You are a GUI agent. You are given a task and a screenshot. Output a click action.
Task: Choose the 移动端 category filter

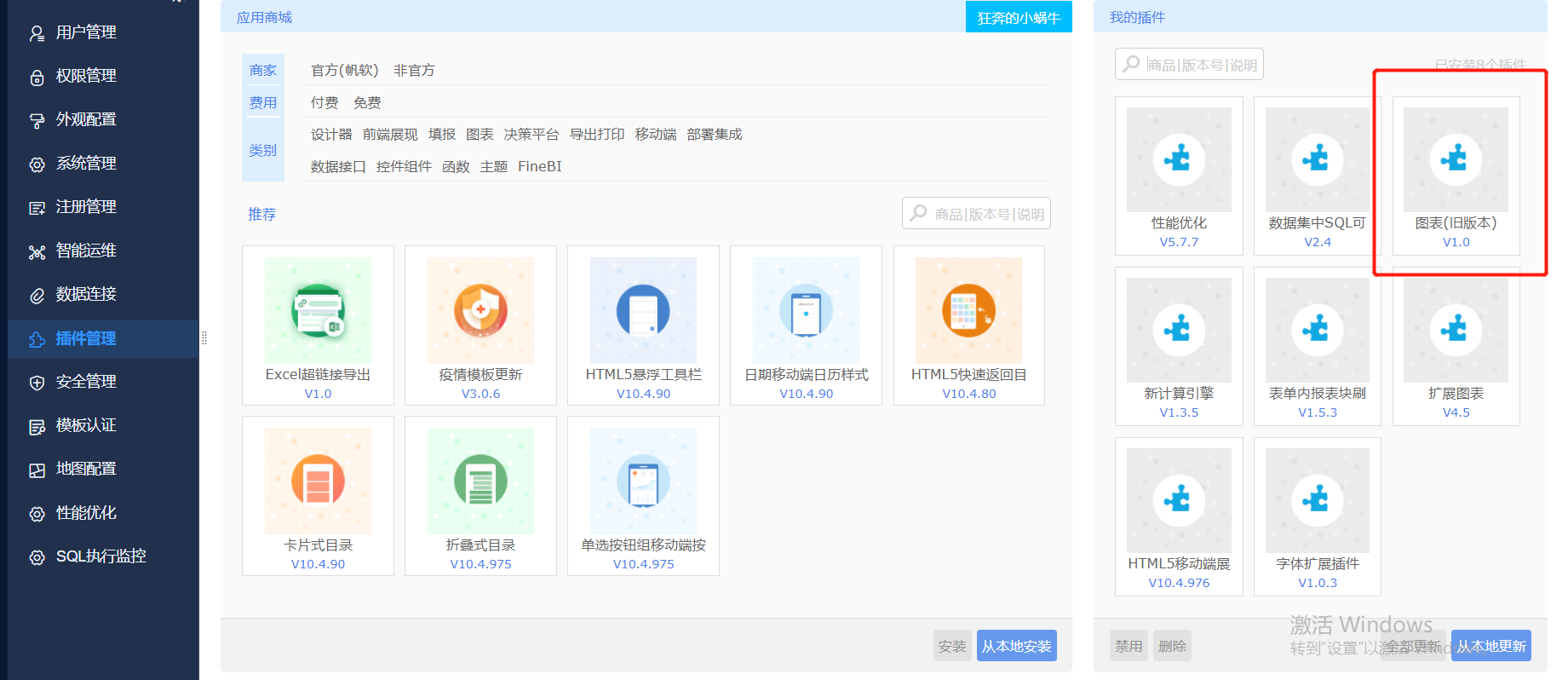pyautogui.click(x=656, y=134)
